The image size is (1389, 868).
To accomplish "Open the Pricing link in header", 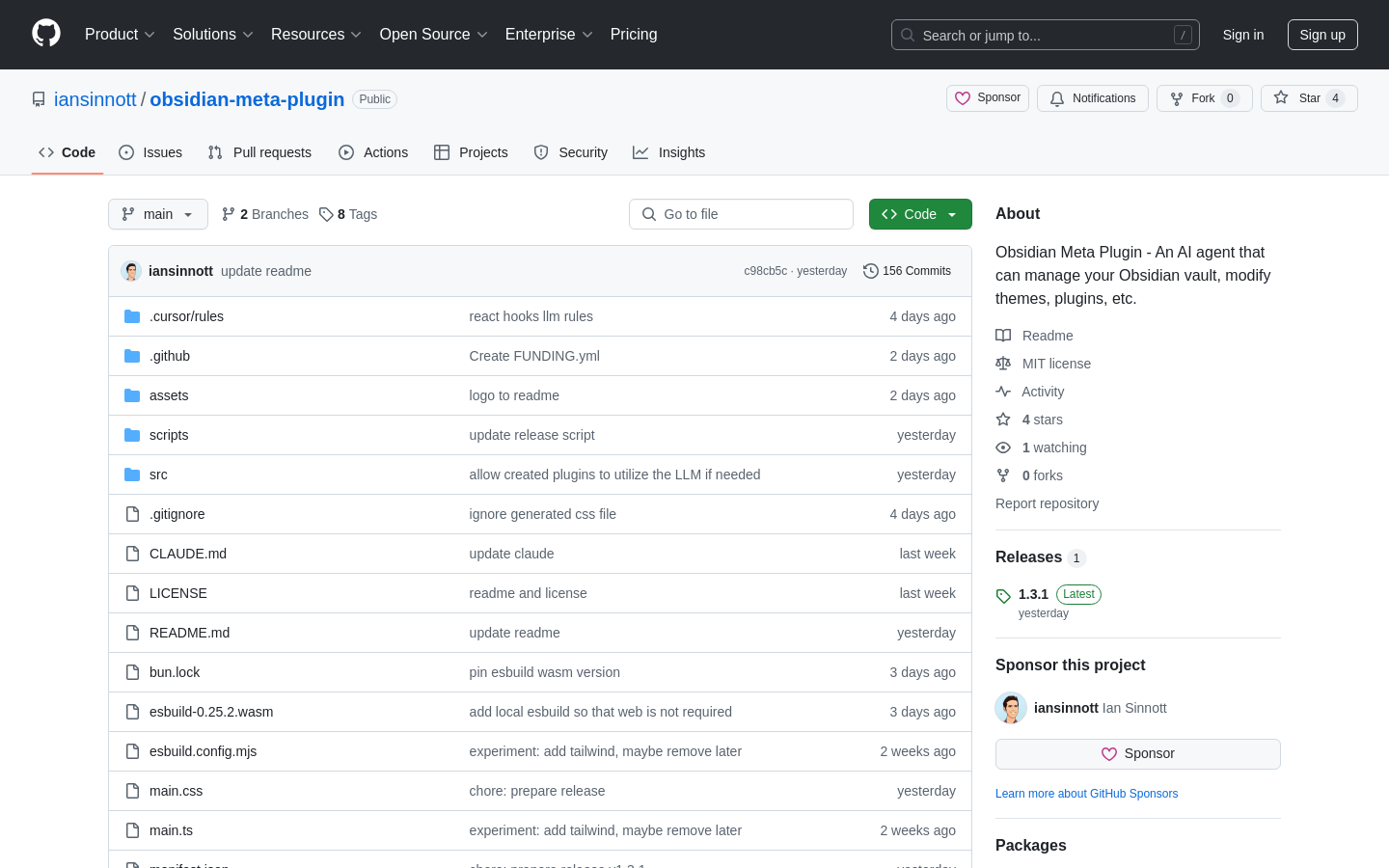I will pos(634,35).
